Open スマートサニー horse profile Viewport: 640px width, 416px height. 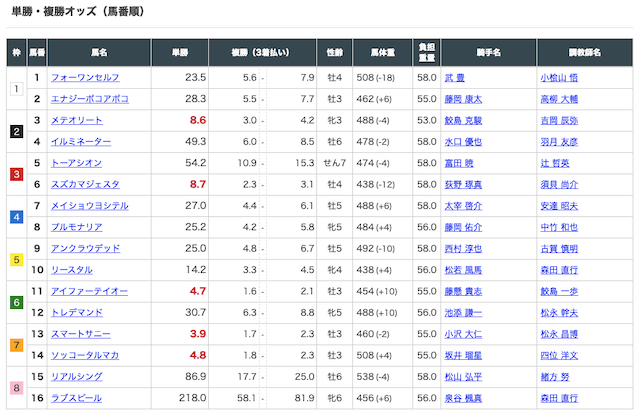coord(79,334)
